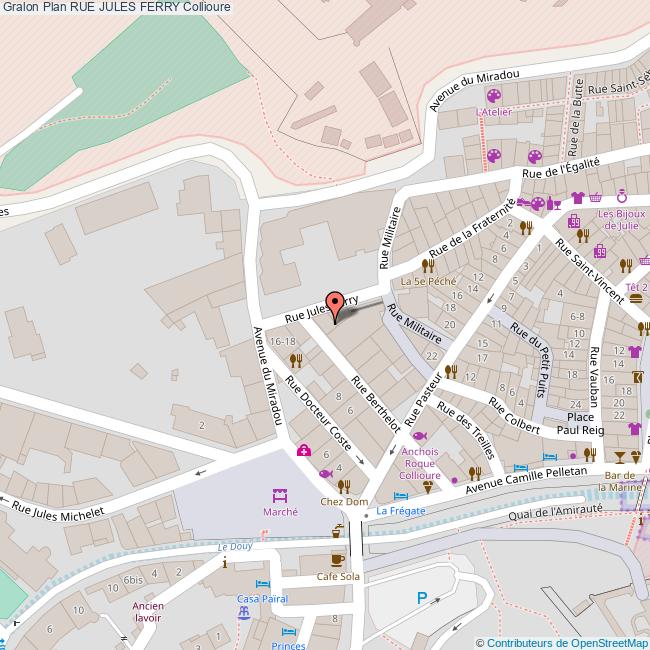
Task: Click the blue parking P symbol
Action: [x=421, y=598]
